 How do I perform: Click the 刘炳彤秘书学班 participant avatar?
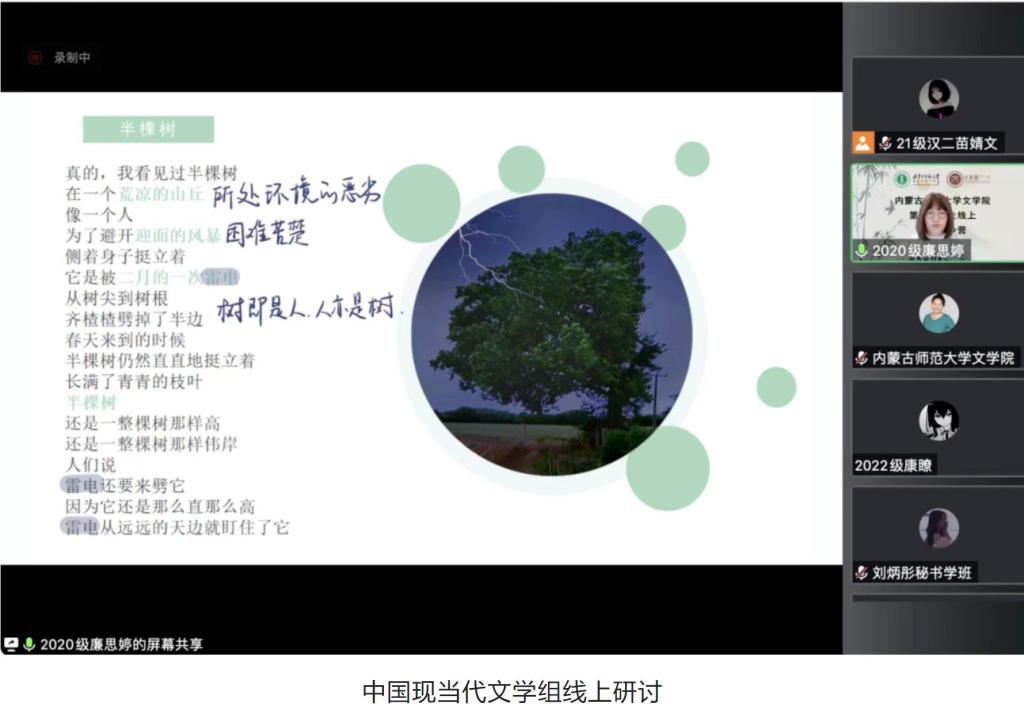938,528
